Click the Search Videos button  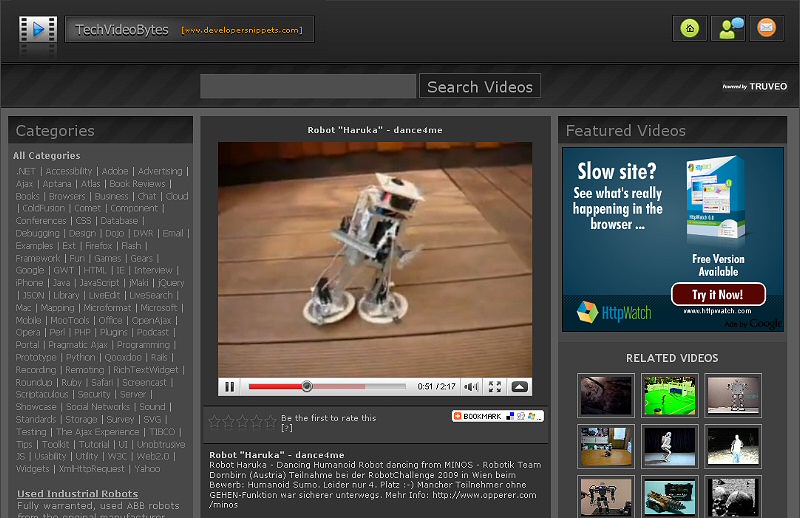point(480,87)
